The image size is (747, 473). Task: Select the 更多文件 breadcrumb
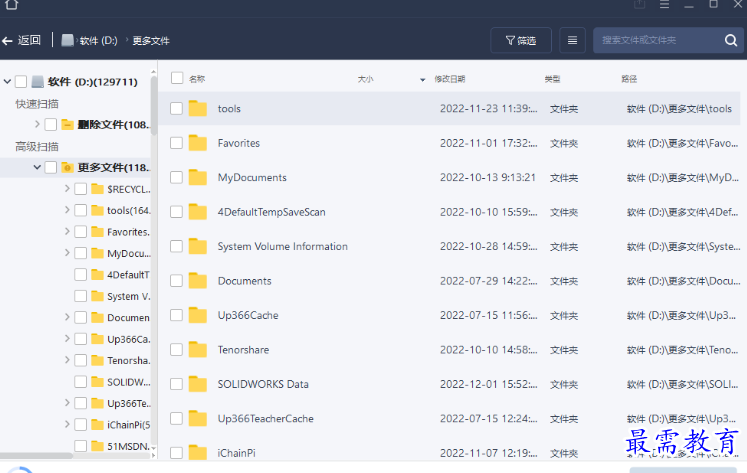coord(151,40)
